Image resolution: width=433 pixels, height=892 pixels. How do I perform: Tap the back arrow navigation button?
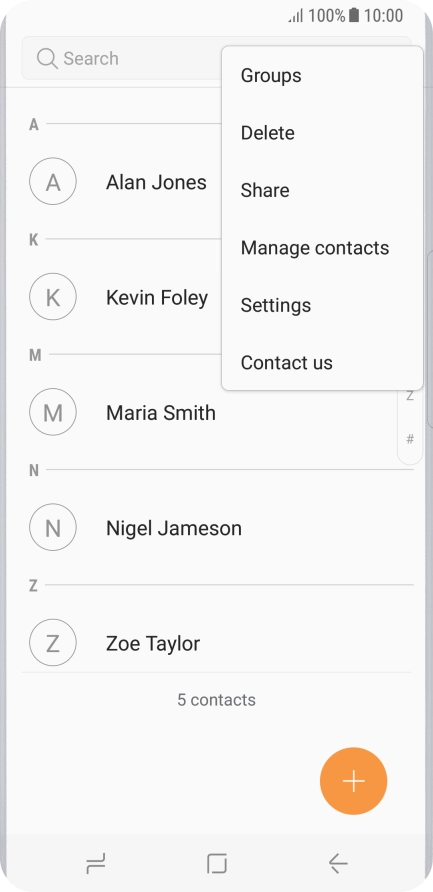click(338, 864)
